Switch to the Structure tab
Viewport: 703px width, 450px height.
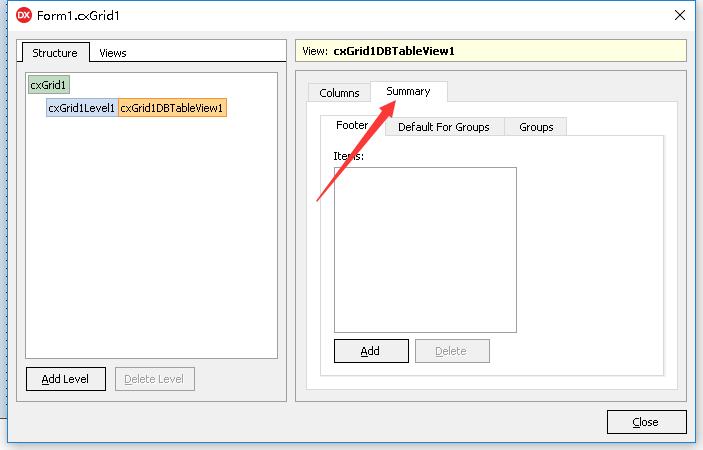pos(54,53)
